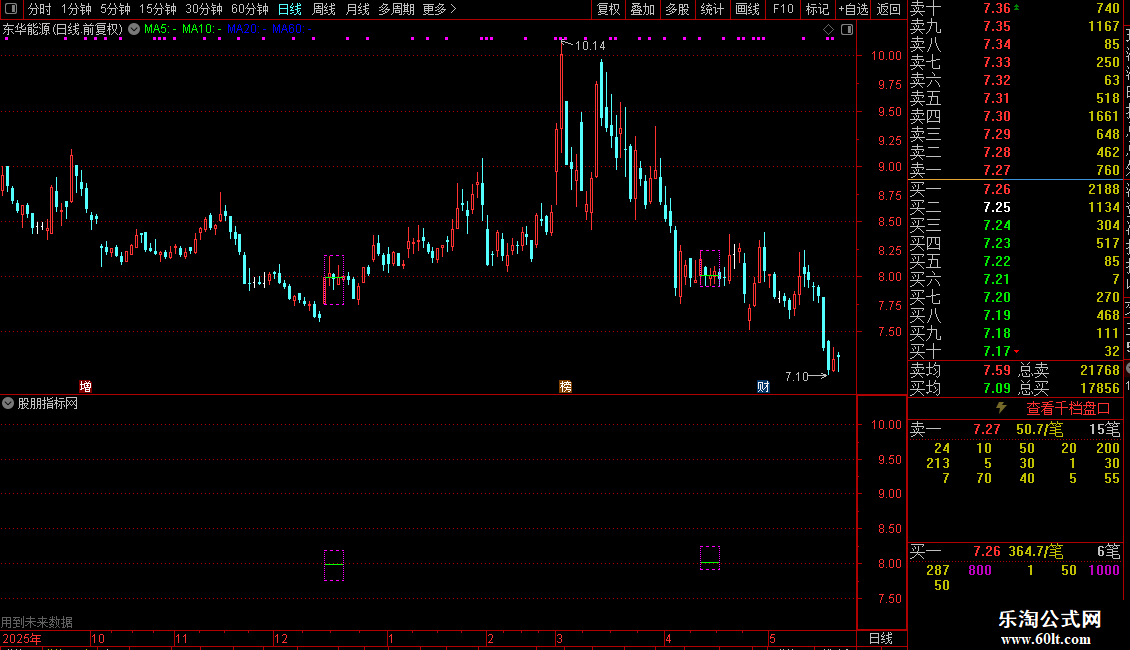Click the MA60 indicator label

click(x=291, y=30)
